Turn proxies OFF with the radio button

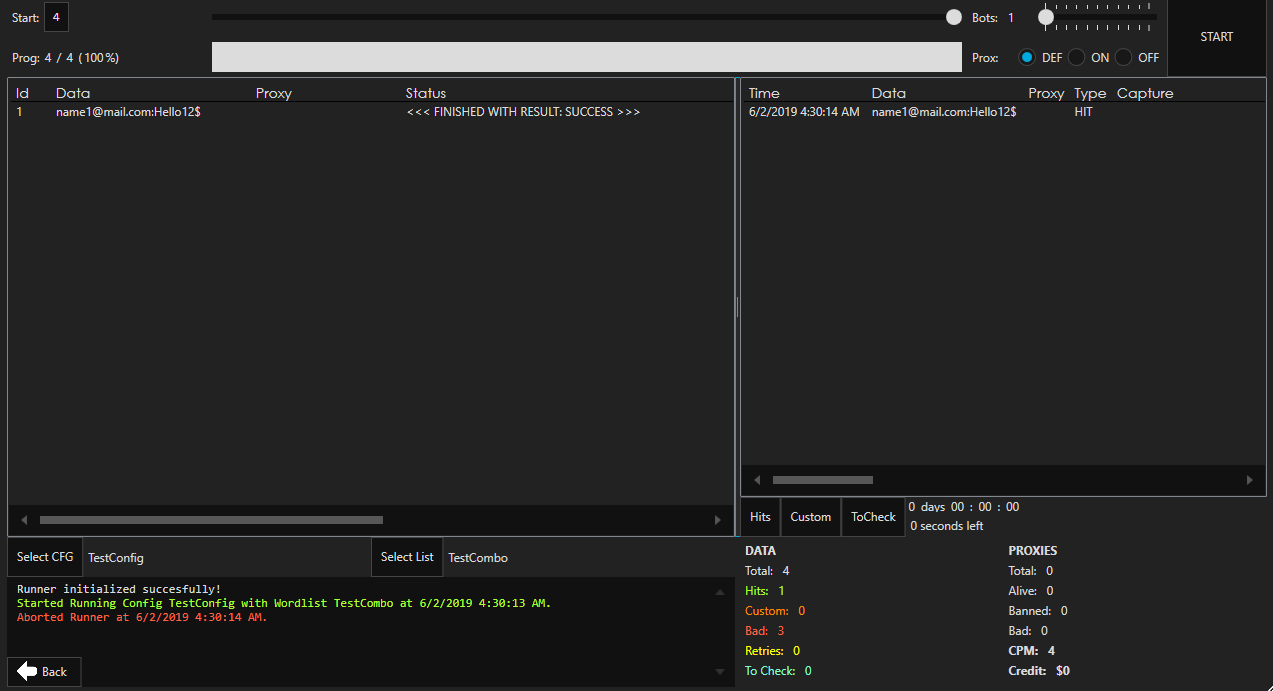pos(1126,57)
